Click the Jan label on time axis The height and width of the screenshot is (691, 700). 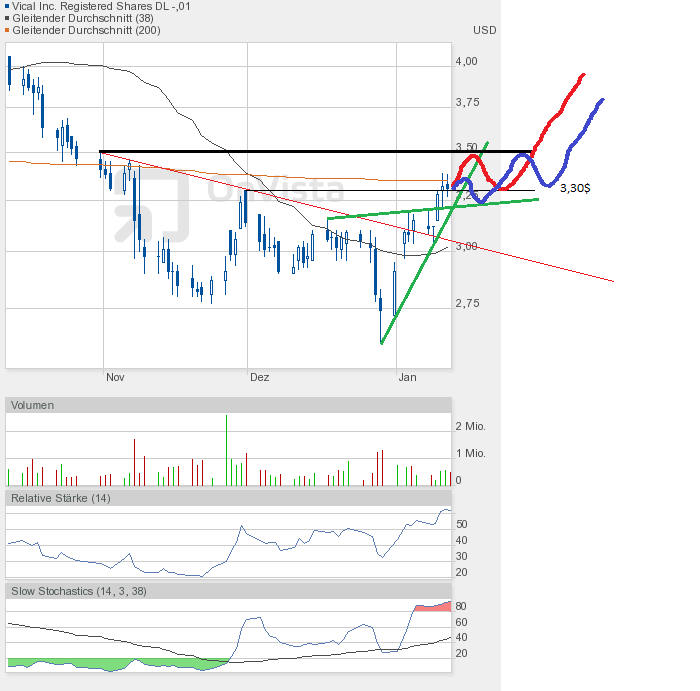point(407,377)
